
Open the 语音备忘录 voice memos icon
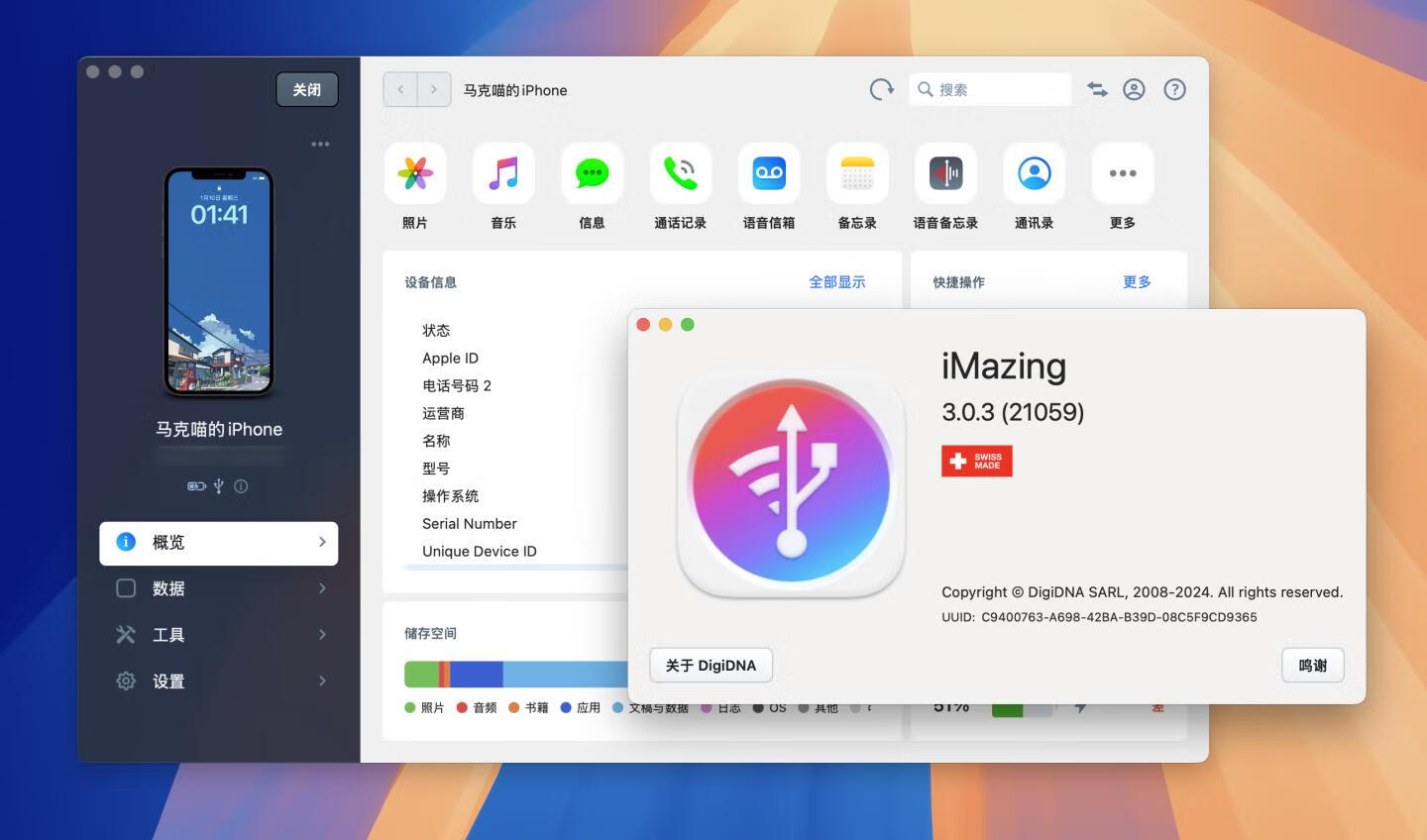click(945, 173)
